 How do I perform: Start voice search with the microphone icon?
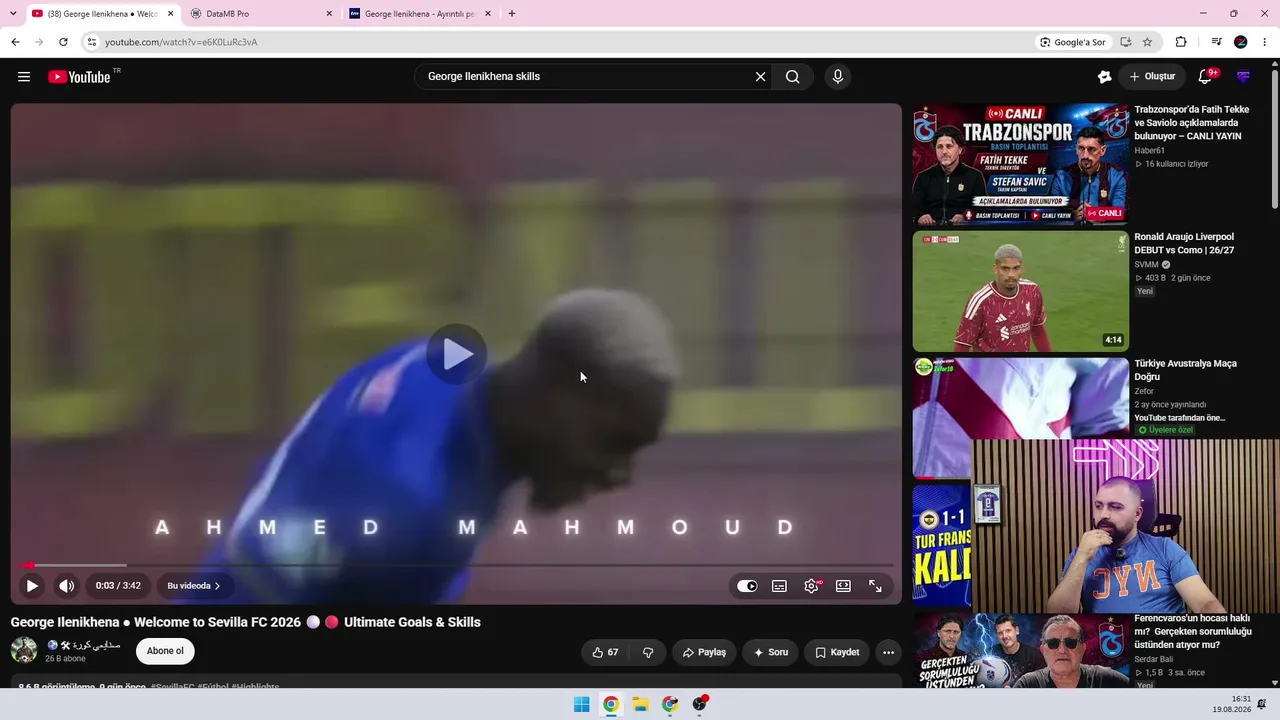click(838, 77)
